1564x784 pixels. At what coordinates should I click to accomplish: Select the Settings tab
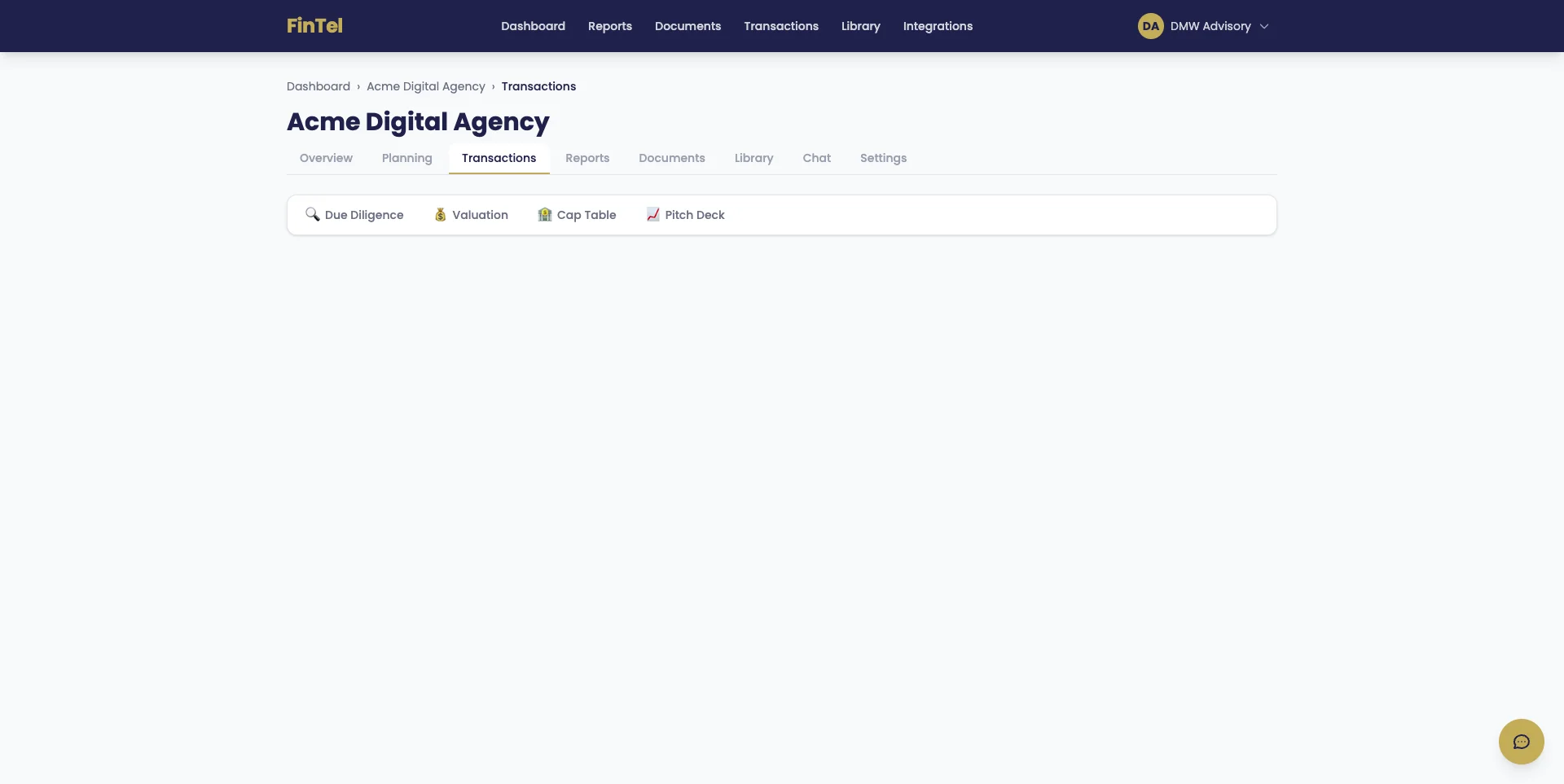(883, 158)
